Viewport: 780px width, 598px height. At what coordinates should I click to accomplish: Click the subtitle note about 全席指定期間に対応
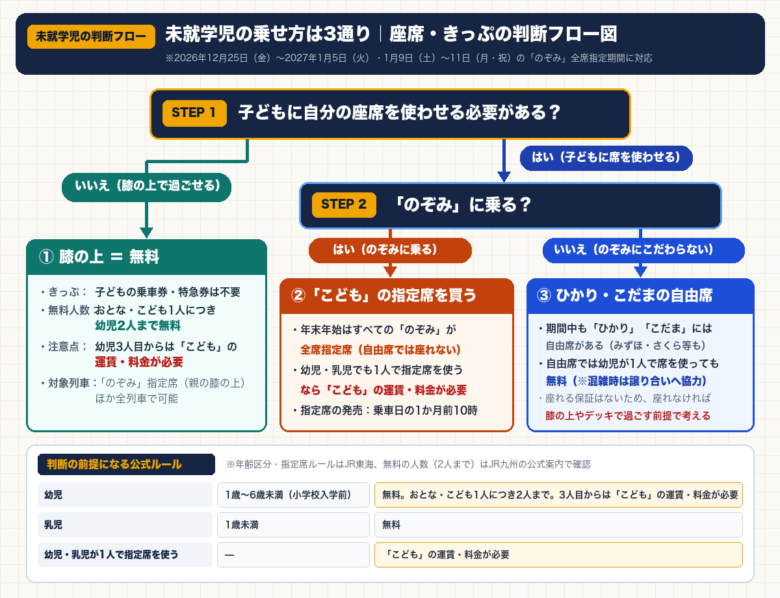pos(408,58)
